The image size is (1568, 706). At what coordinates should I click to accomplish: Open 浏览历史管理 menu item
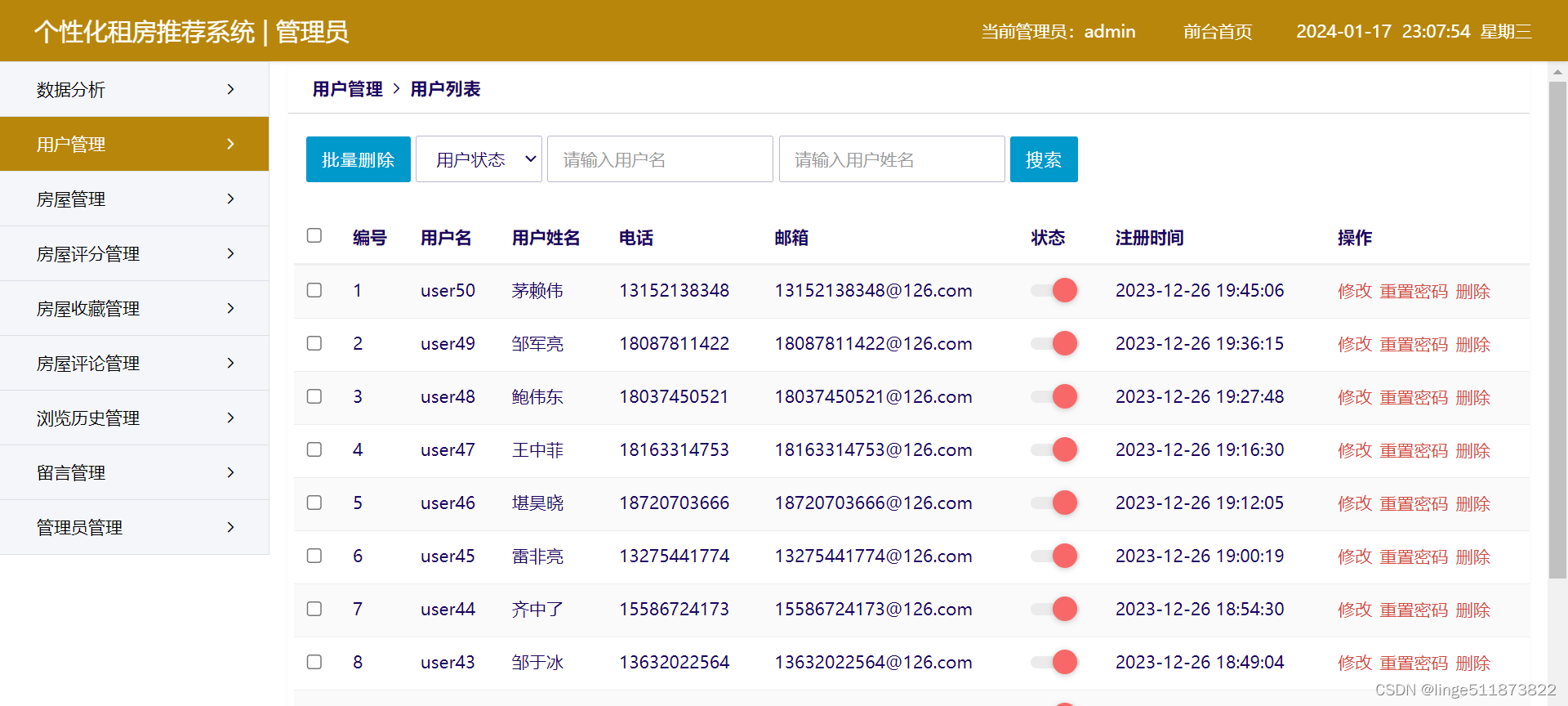[x=134, y=418]
